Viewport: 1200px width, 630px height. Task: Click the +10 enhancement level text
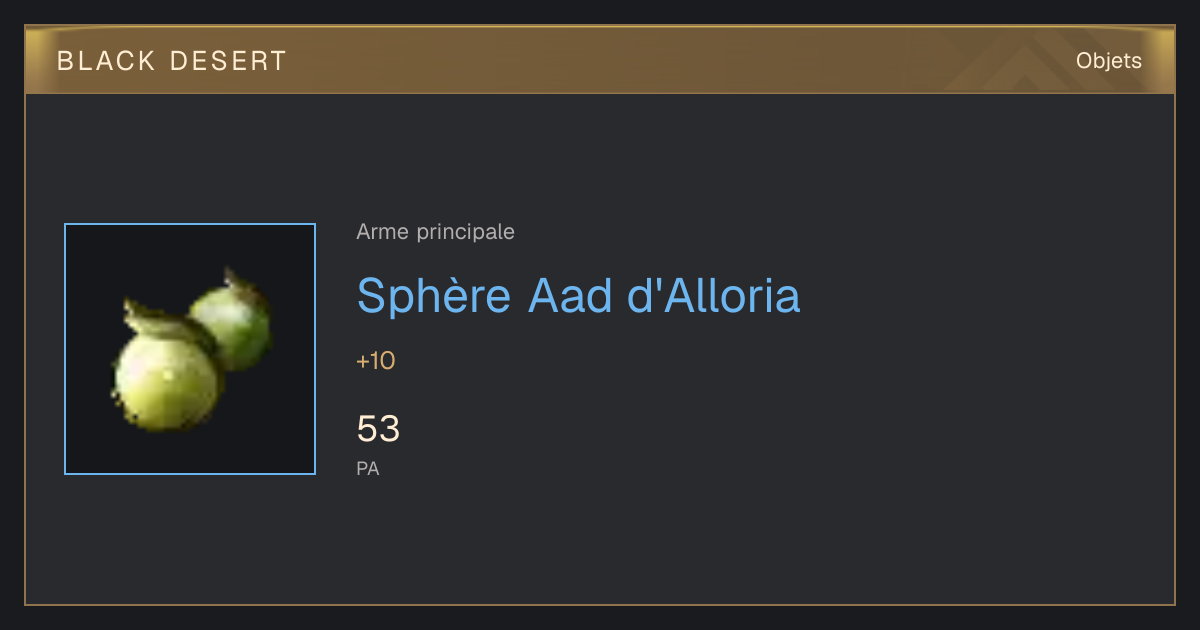point(375,361)
